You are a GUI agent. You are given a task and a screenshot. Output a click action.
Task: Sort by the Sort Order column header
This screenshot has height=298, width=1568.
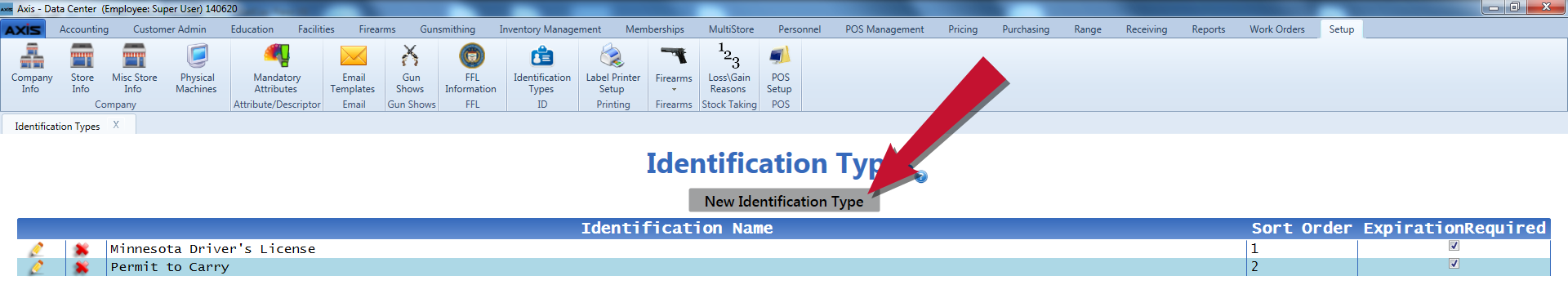[x=1301, y=228]
